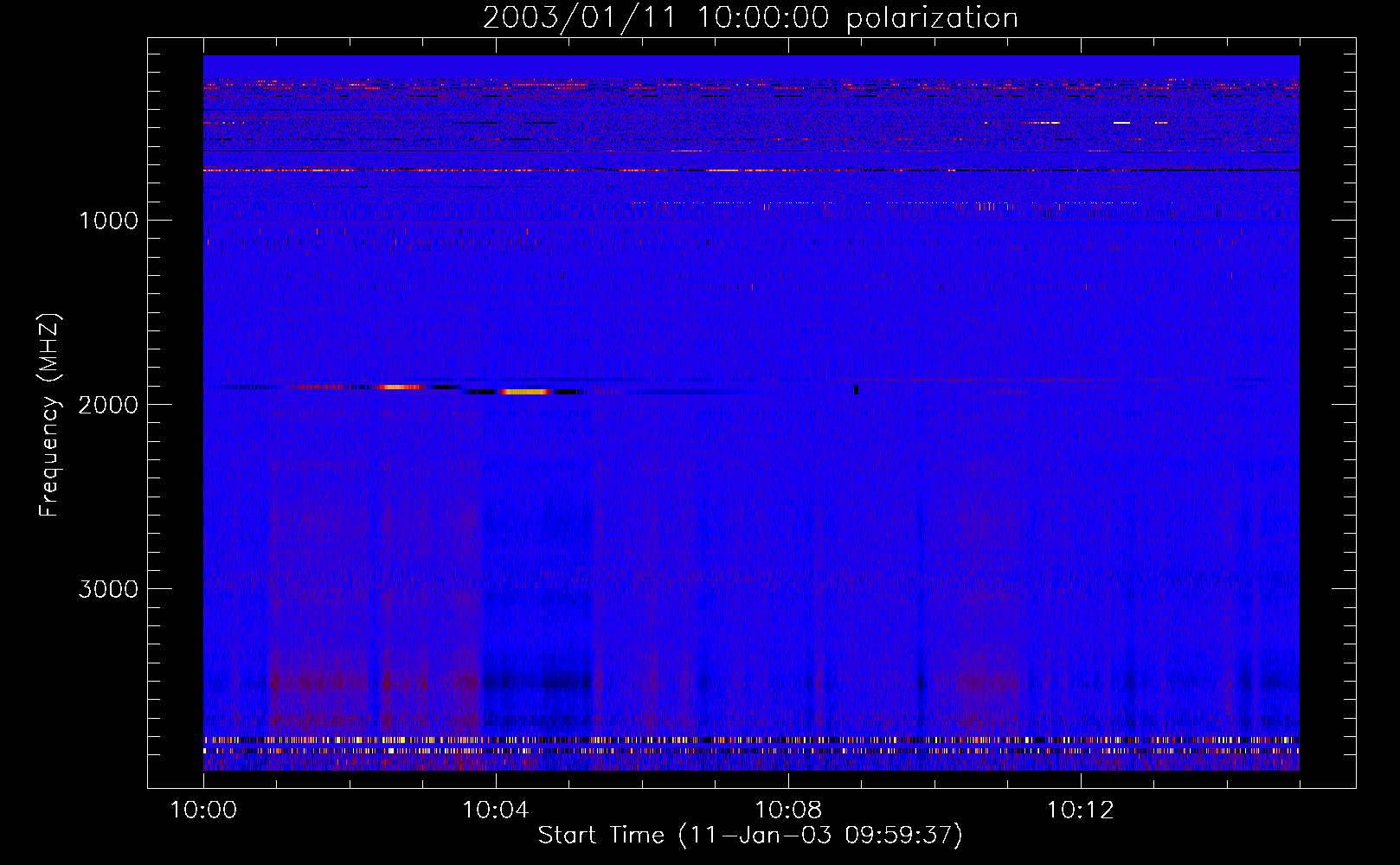Select the '2000' frequency axis label
Viewport: 1400px width, 865px height.
click(108, 405)
